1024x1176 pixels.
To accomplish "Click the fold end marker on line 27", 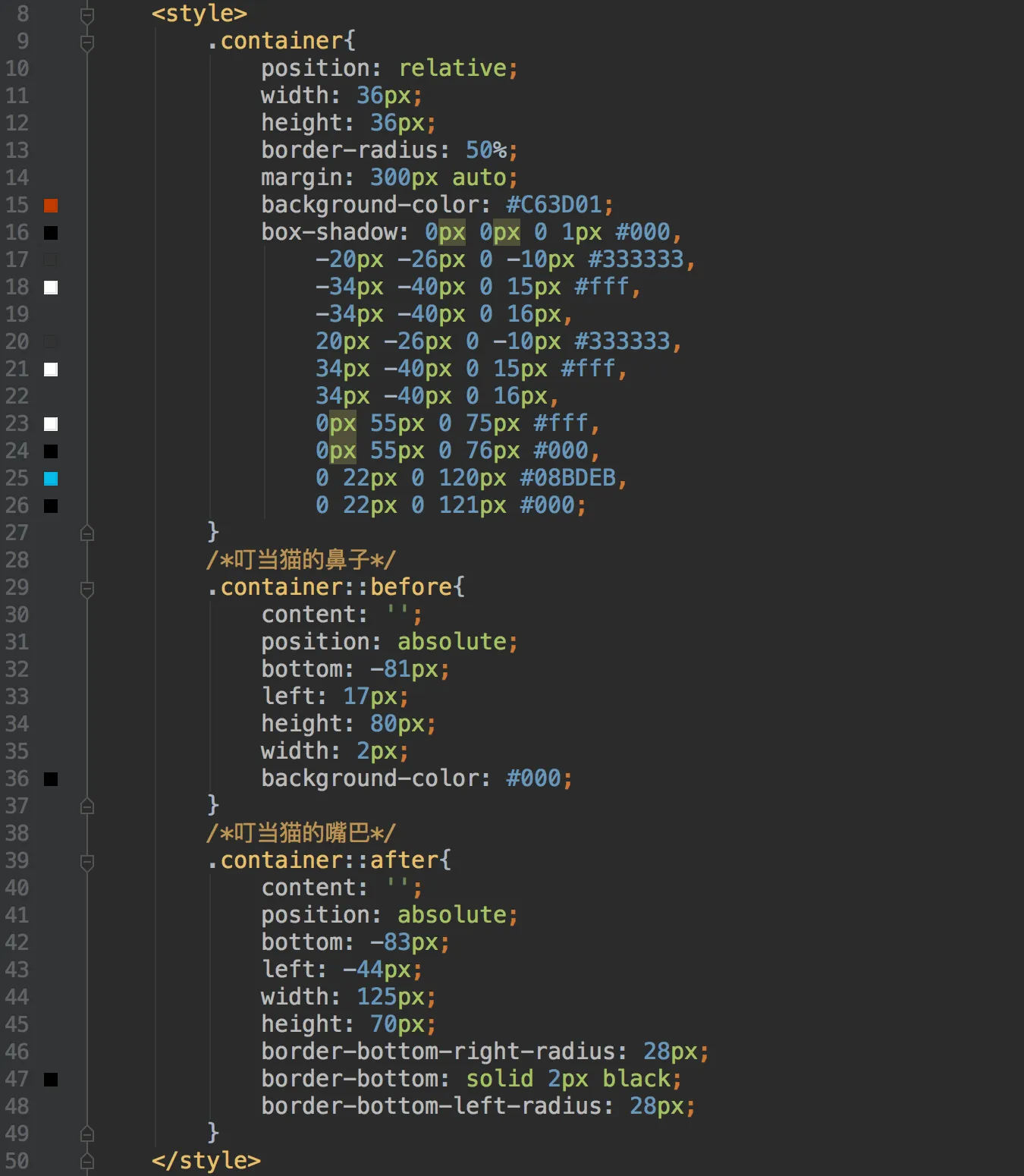I will tap(87, 533).
